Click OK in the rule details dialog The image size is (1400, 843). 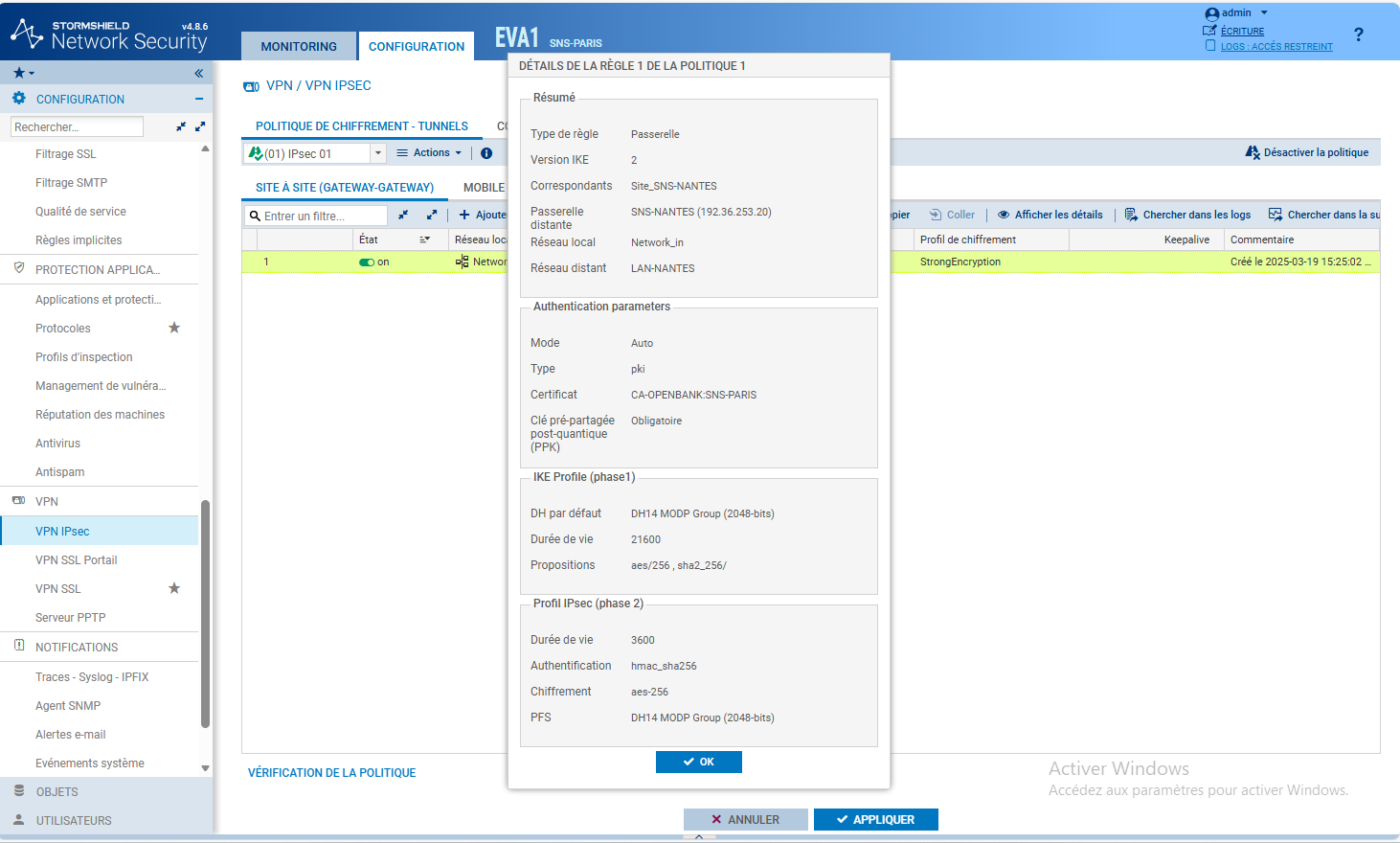699,762
